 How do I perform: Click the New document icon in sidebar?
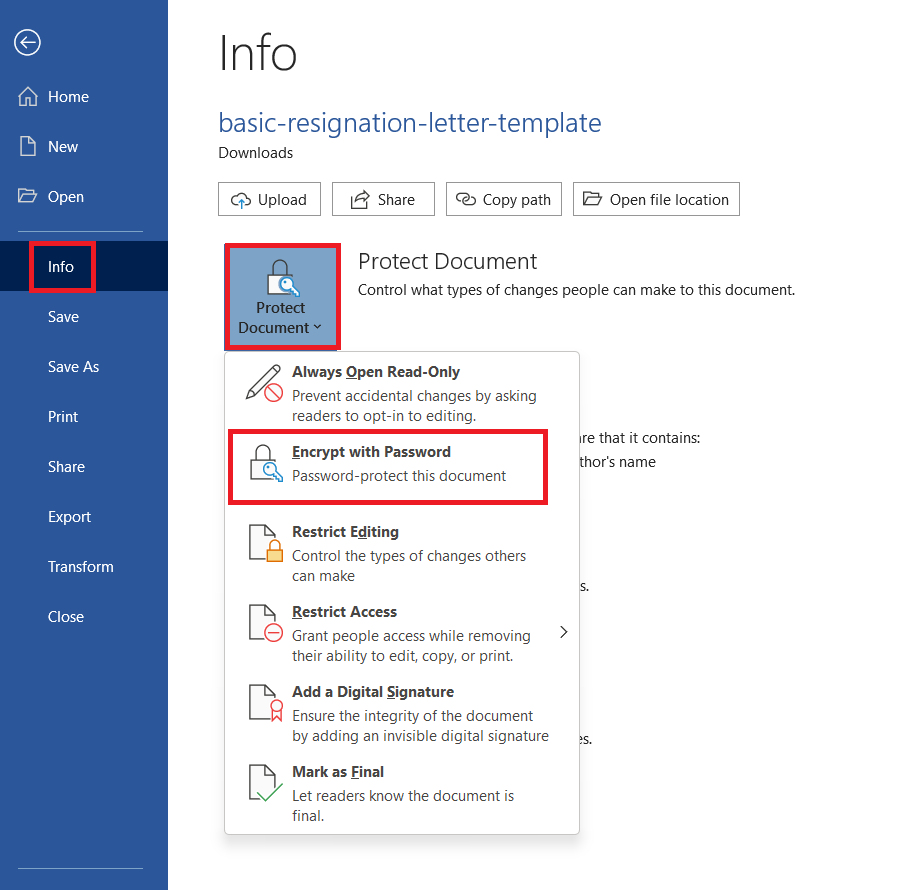[x=27, y=146]
